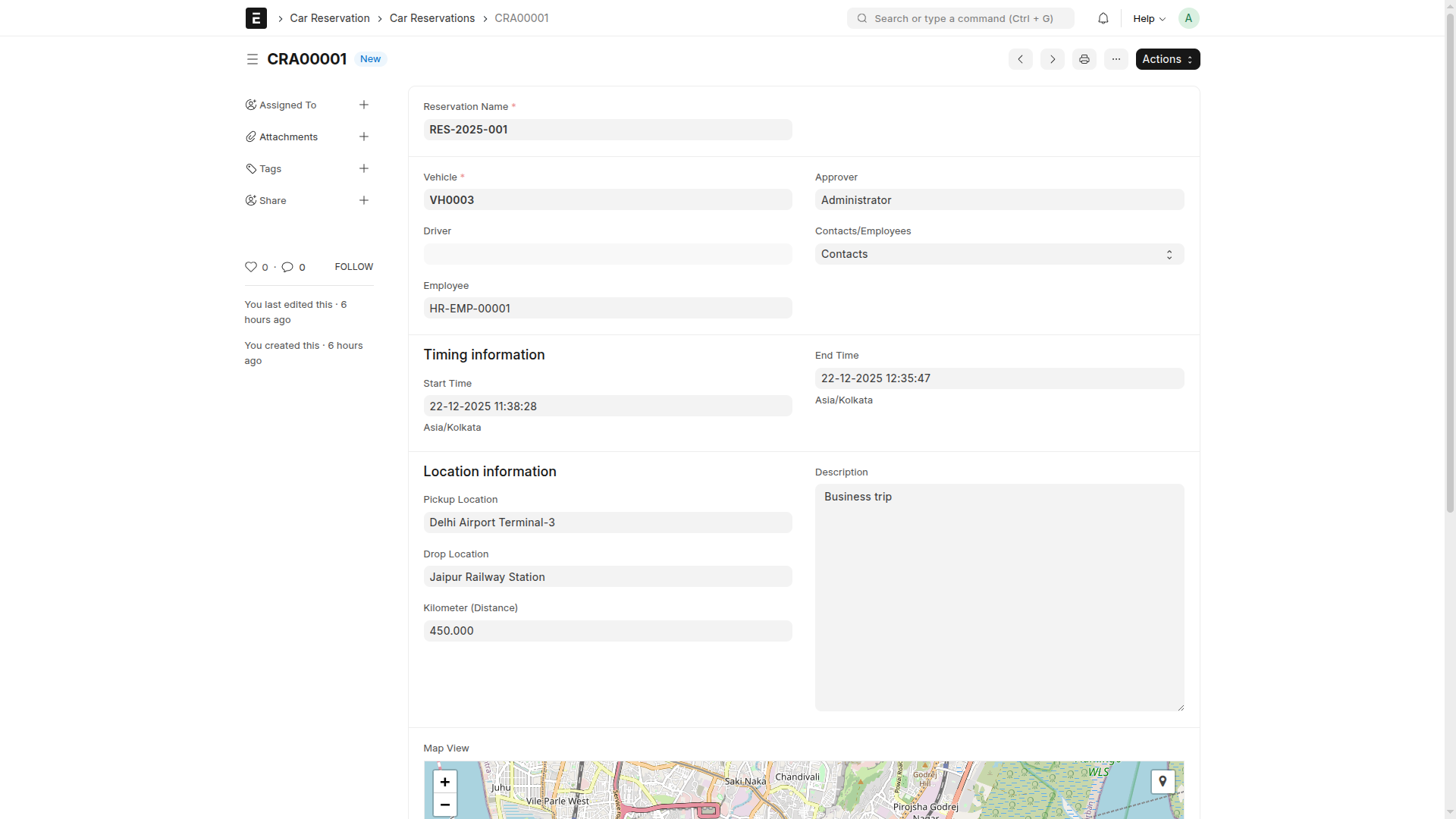The height and width of the screenshot is (819, 1456).
Task: Click the user avatar icon A
Action: point(1188,18)
